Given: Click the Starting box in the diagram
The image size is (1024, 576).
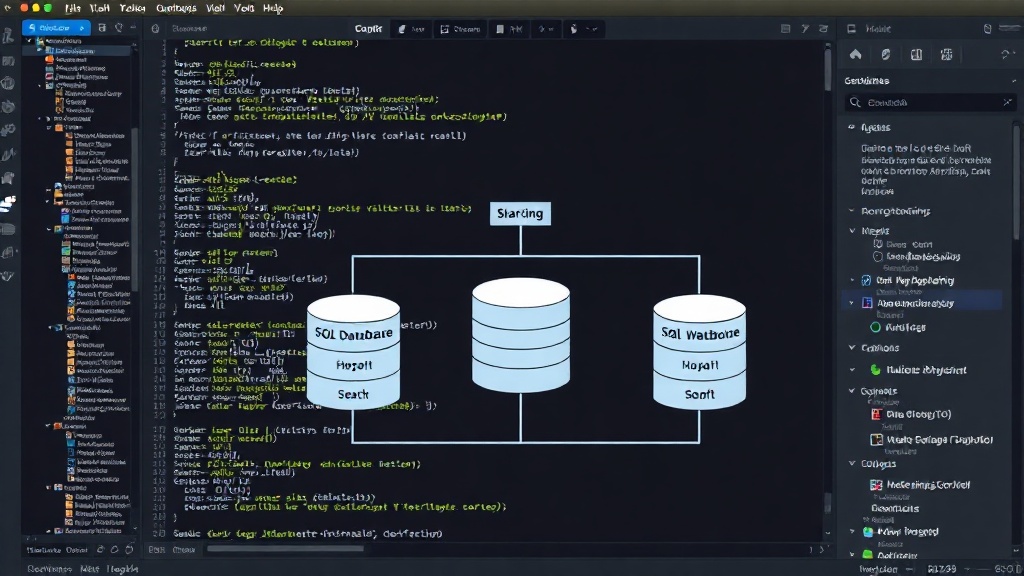Looking at the screenshot, I should coord(520,214).
